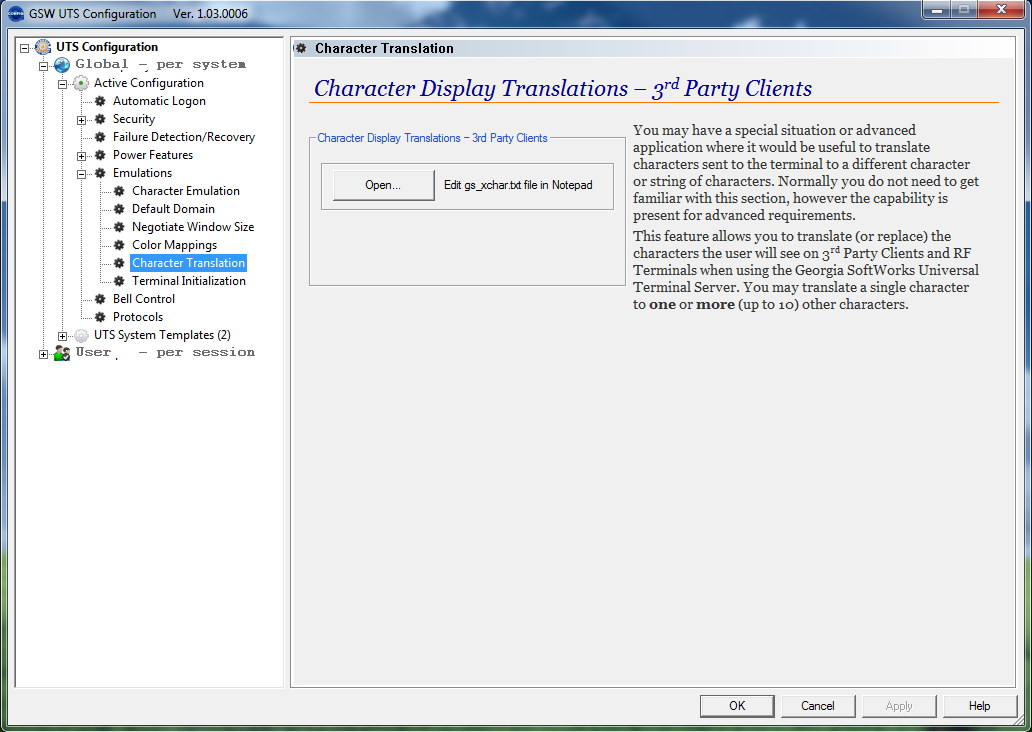Click gear icon beside Automatic Logon
Screen dimensions: 1032x732
[100, 101]
